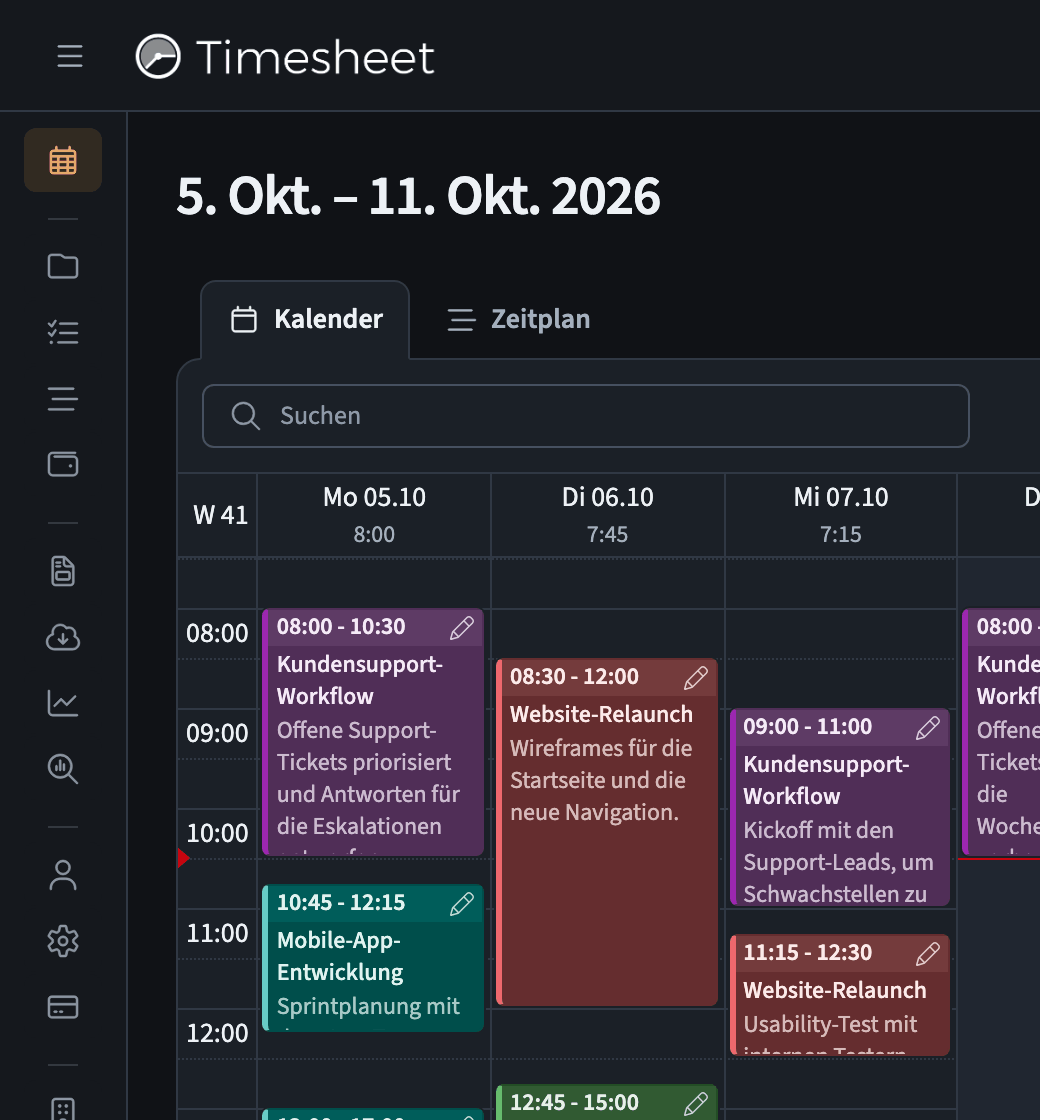Screen dimensions: 1040x1120
Task: Edit the 11:15 - 12:30 Website-Relaunch entry via its pencil
Action: tap(928, 954)
